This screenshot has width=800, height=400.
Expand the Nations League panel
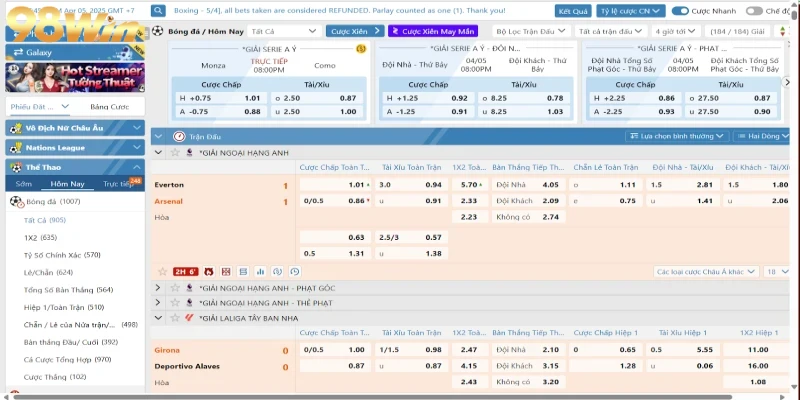[x=137, y=147]
